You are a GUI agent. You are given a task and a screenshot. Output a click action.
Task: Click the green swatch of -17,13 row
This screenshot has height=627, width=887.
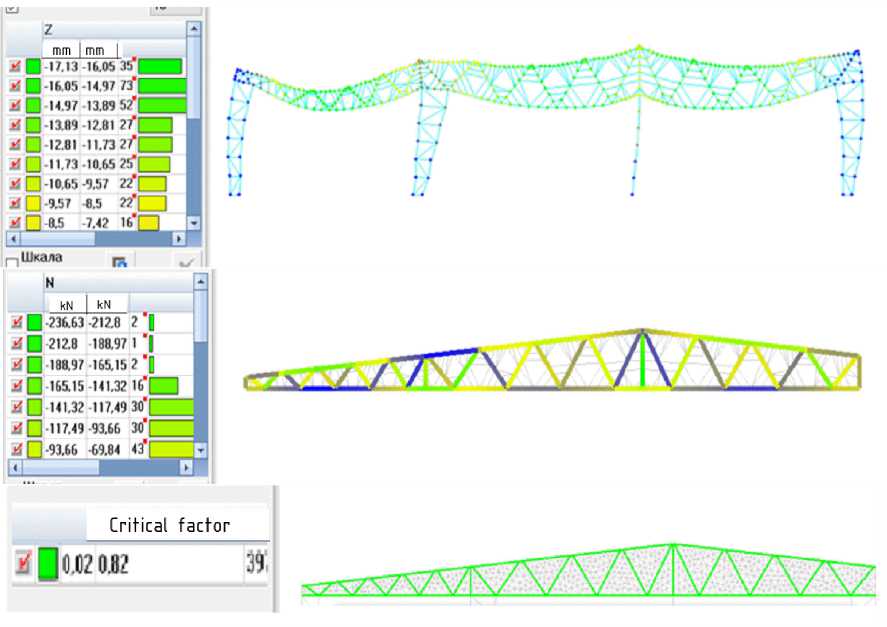(33, 66)
